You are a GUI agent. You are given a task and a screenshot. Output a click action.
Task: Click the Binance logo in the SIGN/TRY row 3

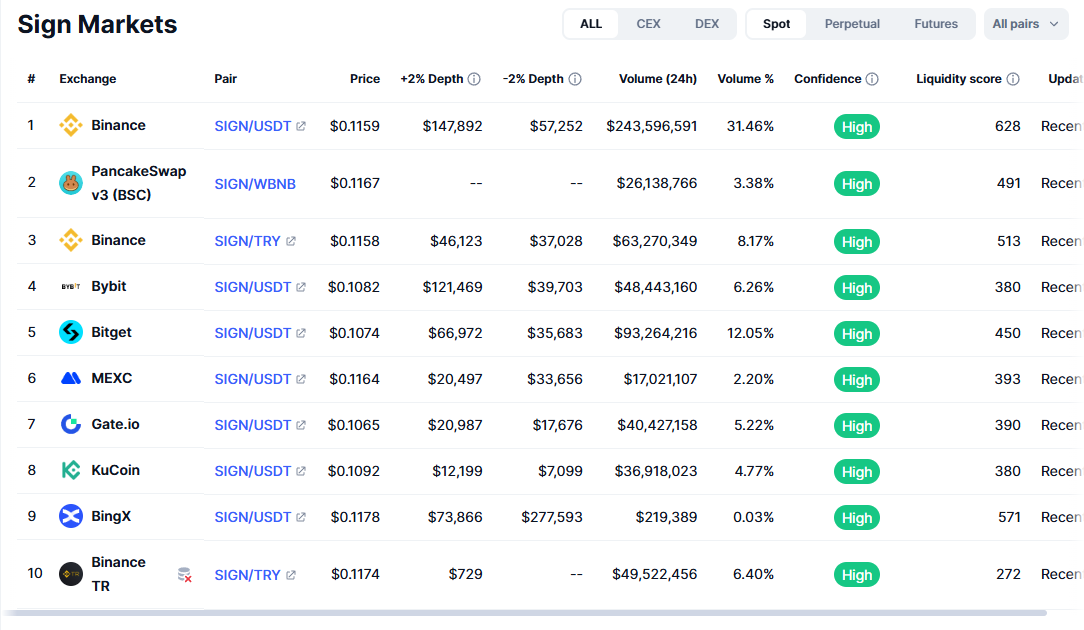pyautogui.click(x=71, y=240)
